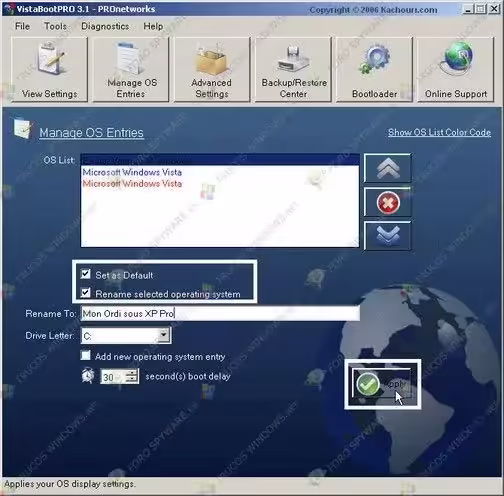This screenshot has height=496, width=504.
Task: Focus the Rename To text field
Action: click(220, 313)
